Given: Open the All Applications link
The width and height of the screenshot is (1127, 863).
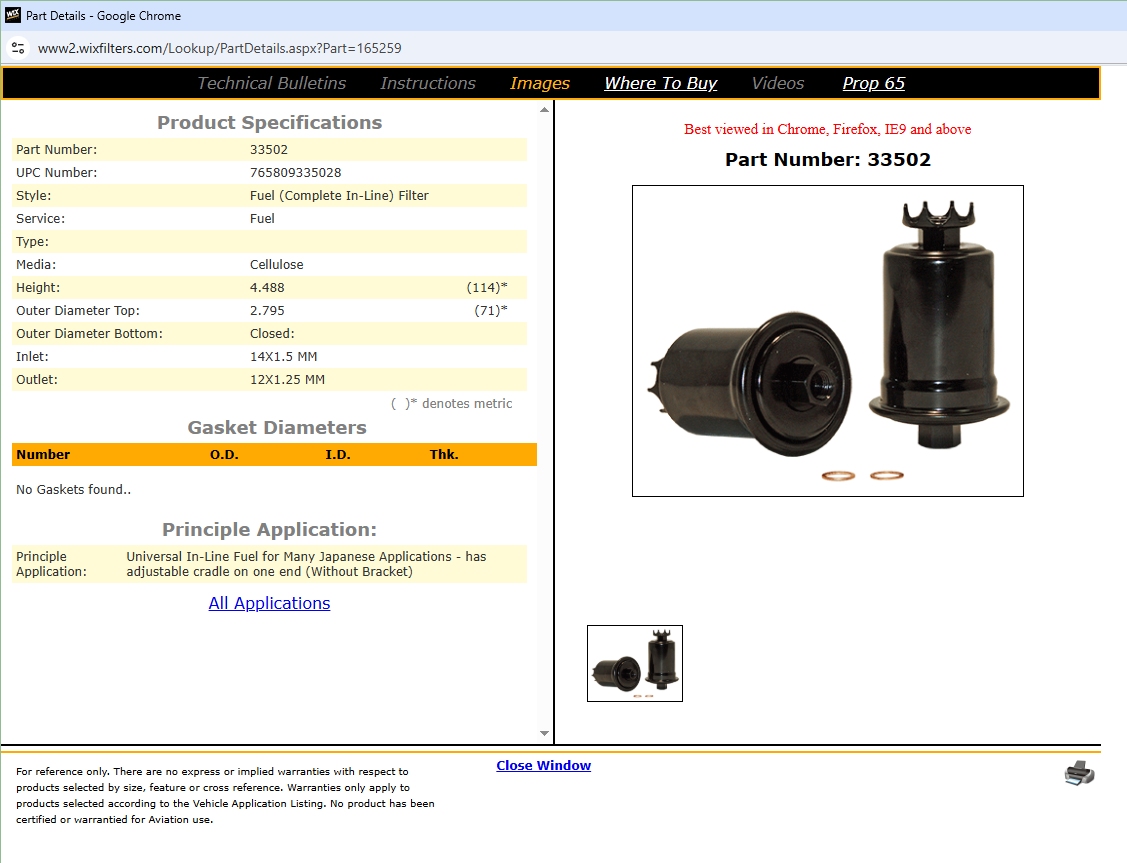Looking at the screenshot, I should [x=270, y=603].
